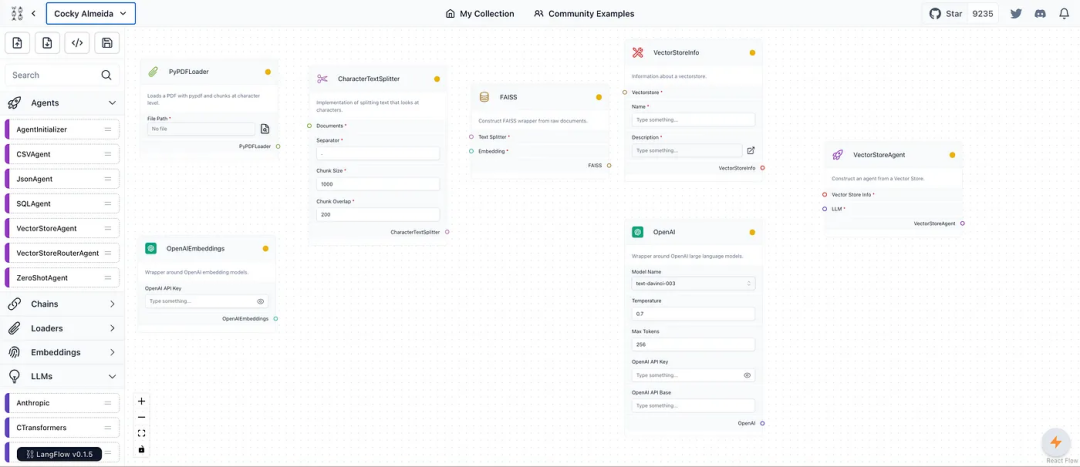Expand the Embeddings section
1080x467 pixels.
[x=112, y=352]
